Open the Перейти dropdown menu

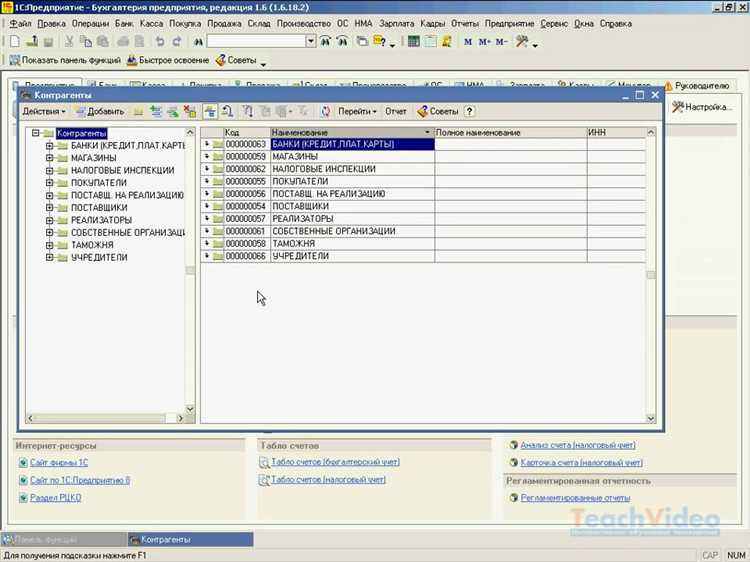tap(357, 111)
